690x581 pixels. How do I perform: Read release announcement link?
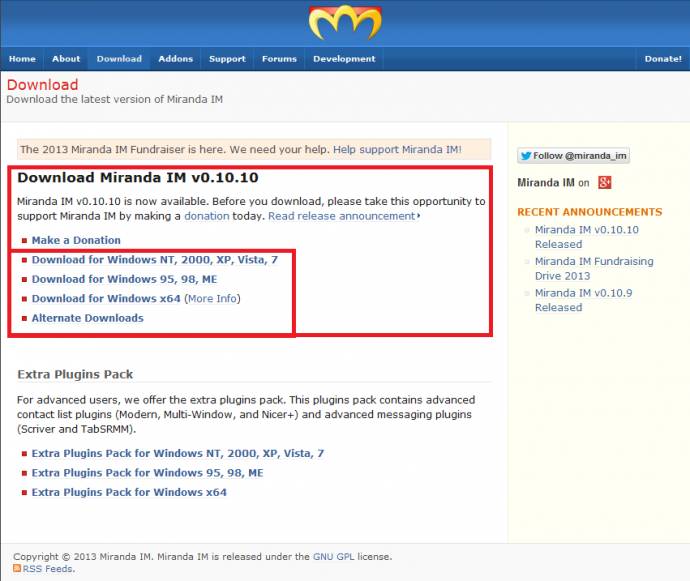coord(342,216)
